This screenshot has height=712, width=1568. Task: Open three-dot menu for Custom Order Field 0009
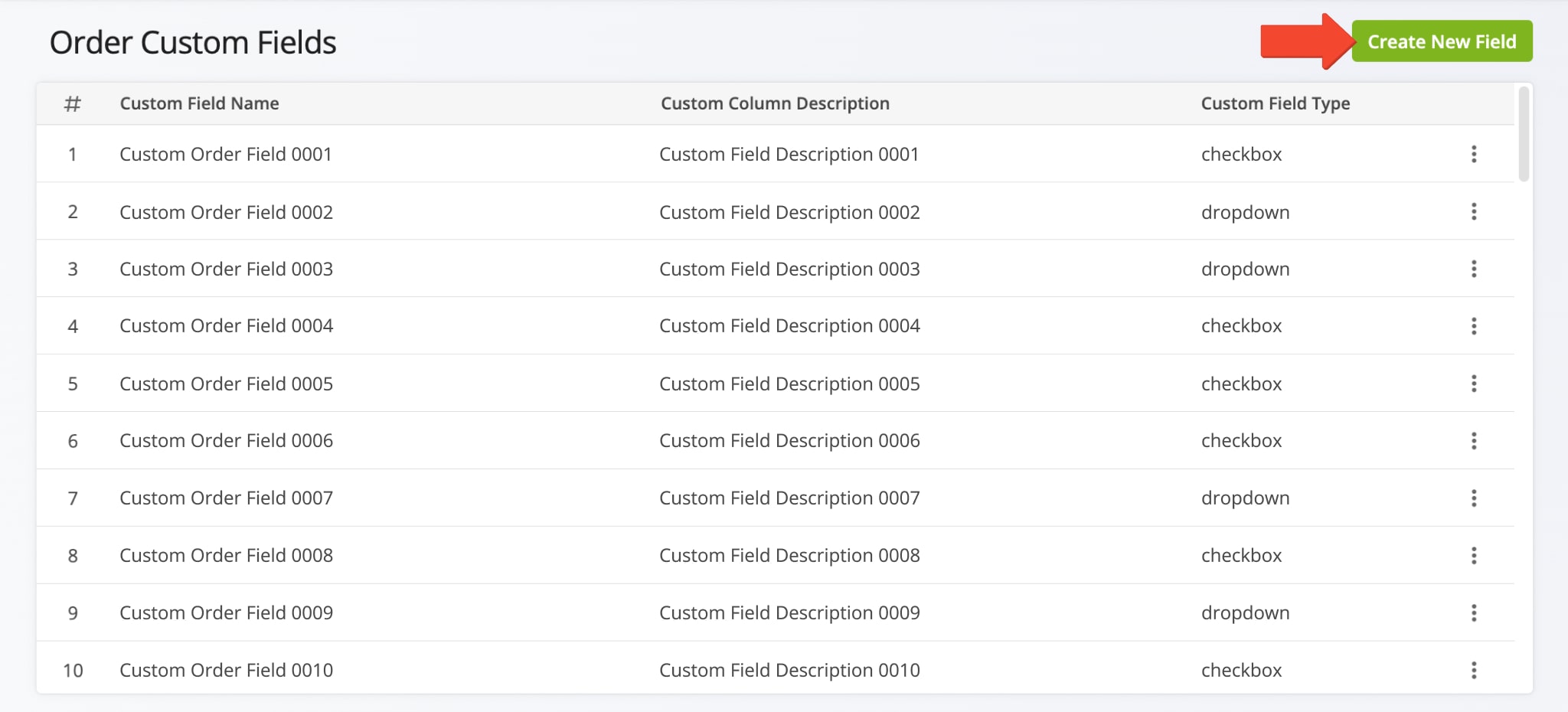[x=1474, y=613]
